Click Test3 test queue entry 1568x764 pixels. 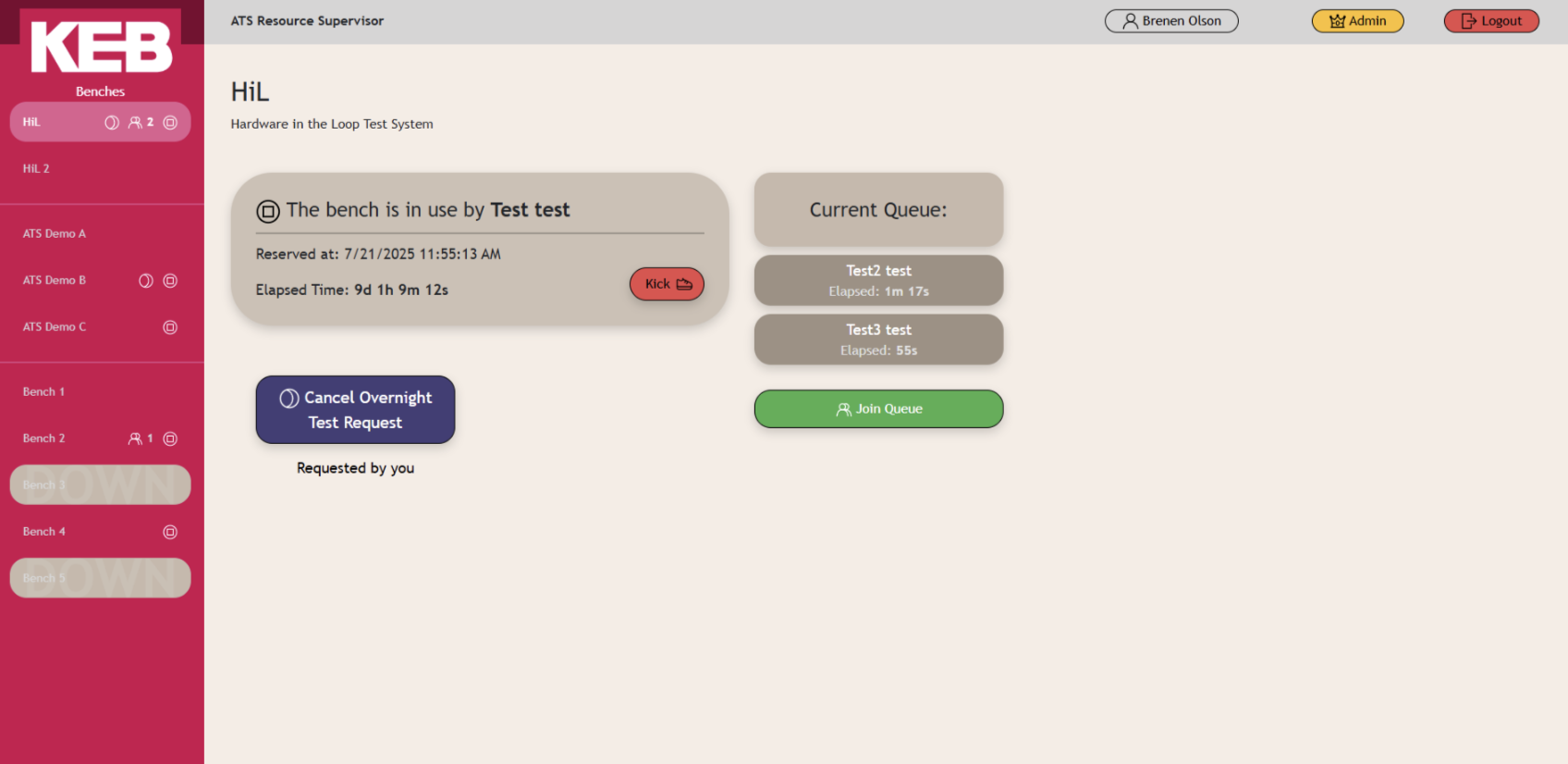click(x=878, y=339)
